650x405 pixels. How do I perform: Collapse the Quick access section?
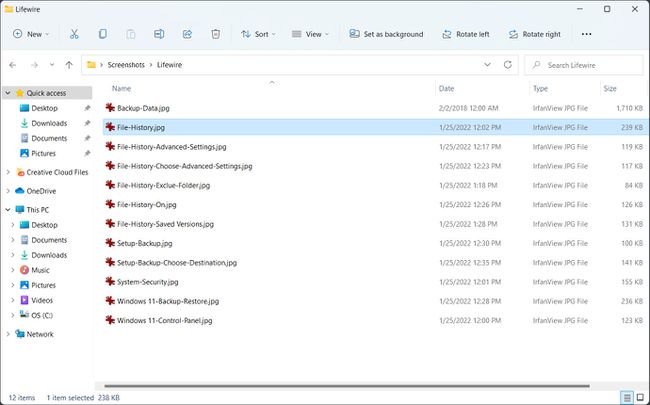click(x=7, y=93)
